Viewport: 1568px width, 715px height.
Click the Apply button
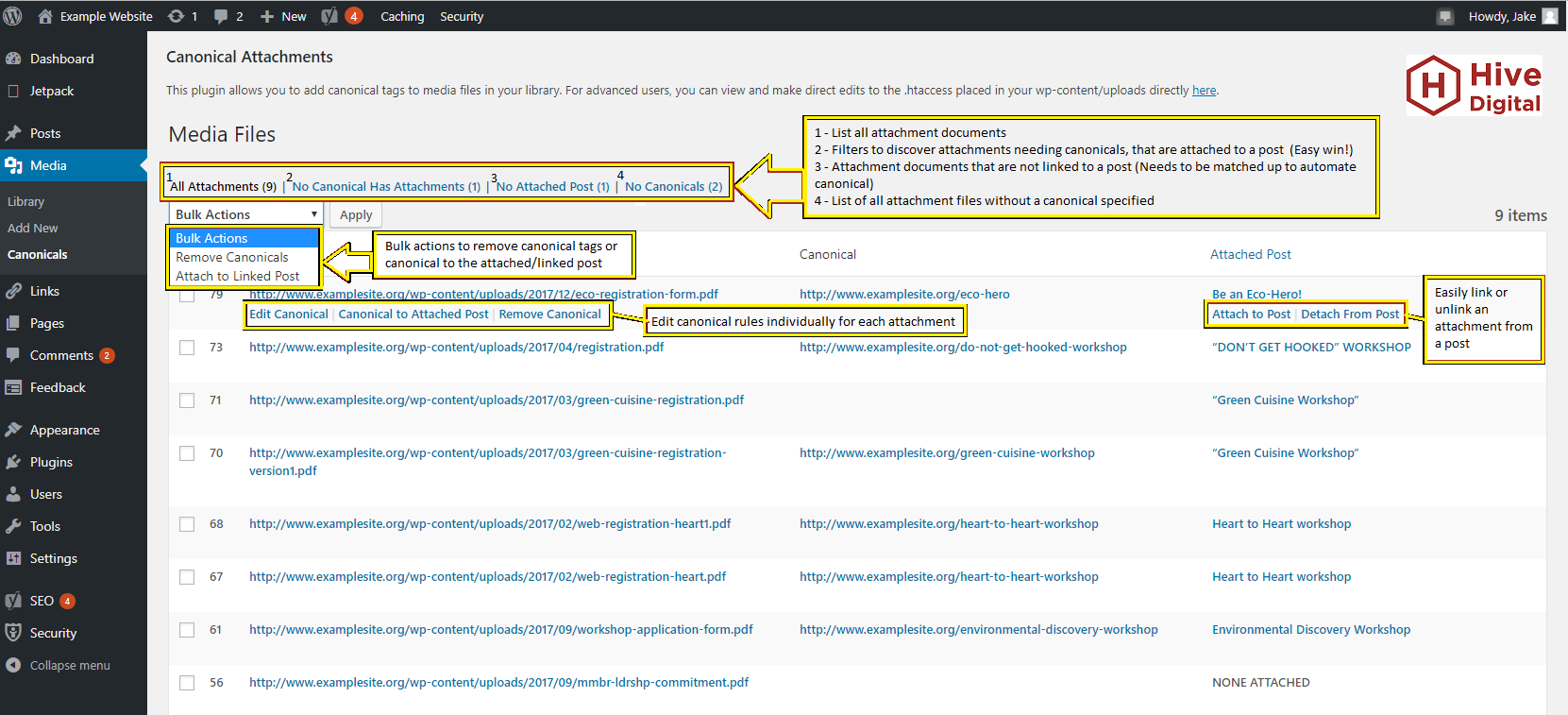click(356, 214)
